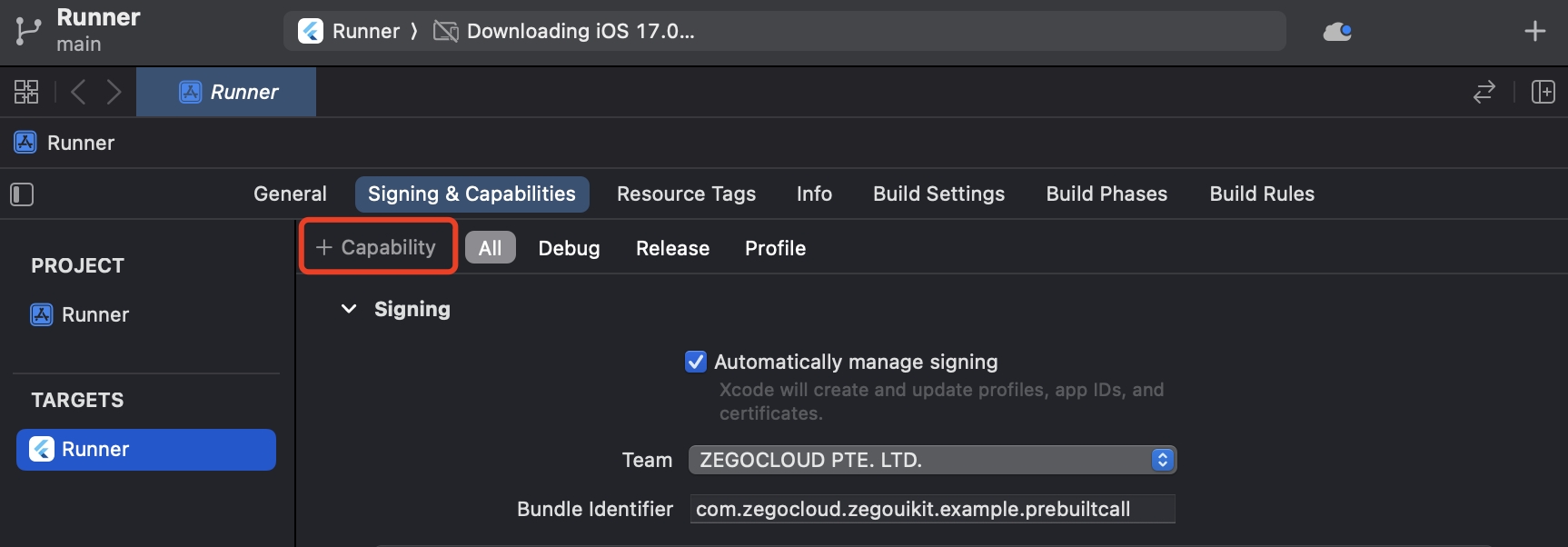Viewport: 1568px width, 547px height.
Task: Select the Runner target
Action: tap(145, 449)
